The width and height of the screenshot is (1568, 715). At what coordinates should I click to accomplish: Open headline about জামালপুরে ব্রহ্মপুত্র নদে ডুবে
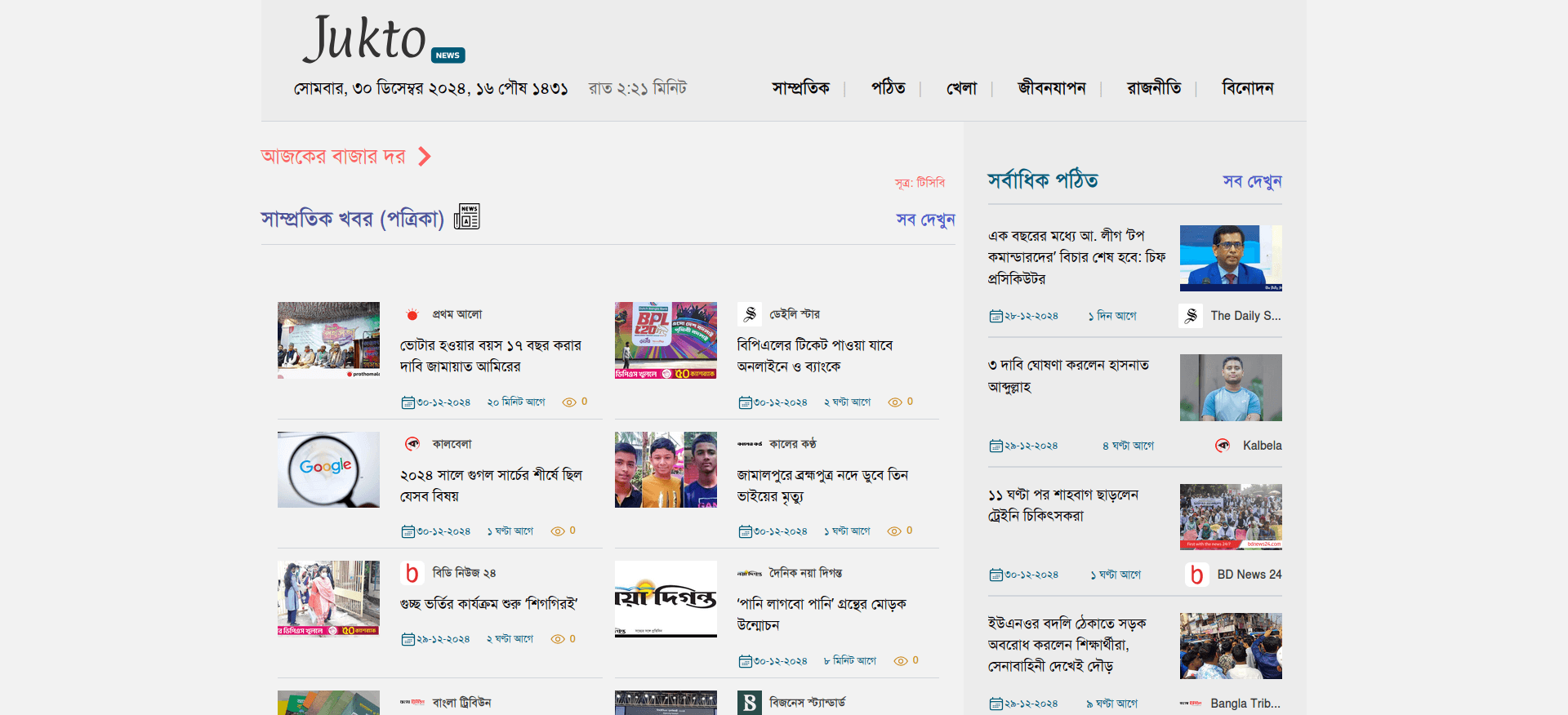click(x=822, y=486)
